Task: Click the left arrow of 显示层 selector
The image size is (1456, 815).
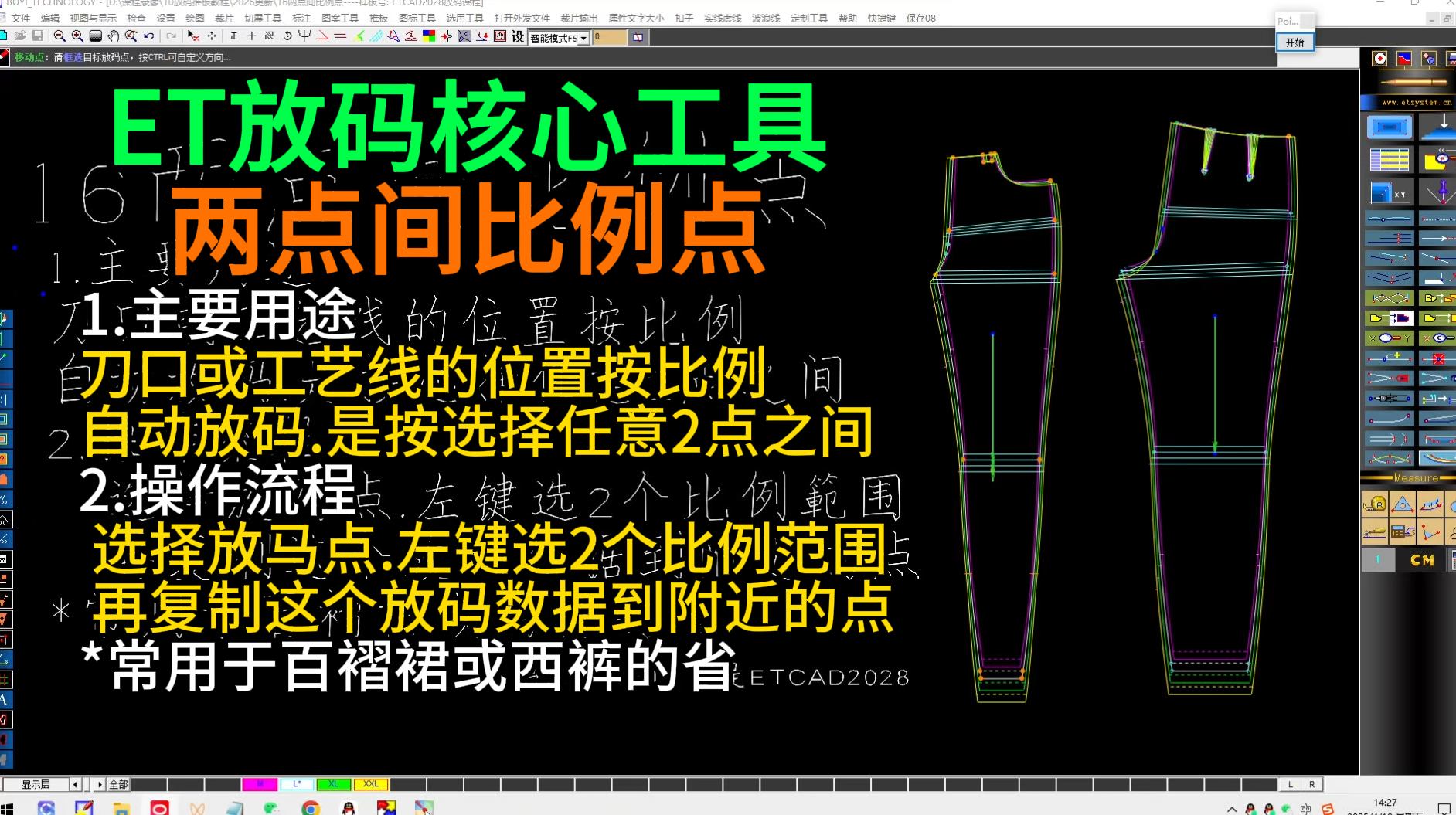Action: coord(75,783)
